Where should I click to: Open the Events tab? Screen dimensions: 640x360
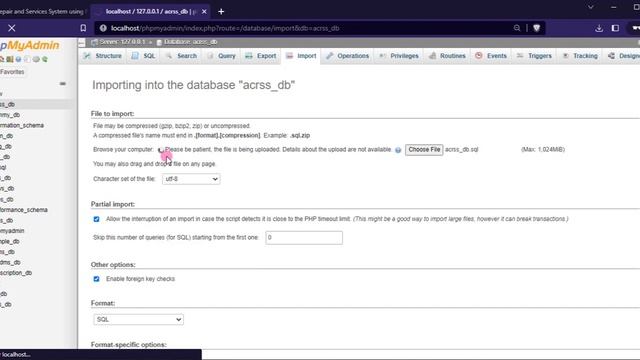(491, 56)
